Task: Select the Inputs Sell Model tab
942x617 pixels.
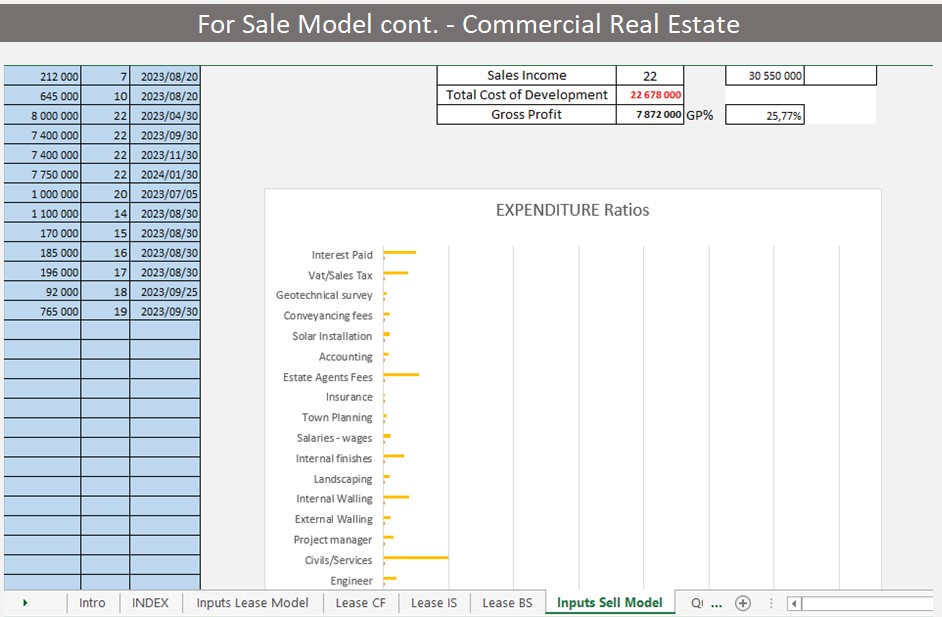Action: pos(610,603)
